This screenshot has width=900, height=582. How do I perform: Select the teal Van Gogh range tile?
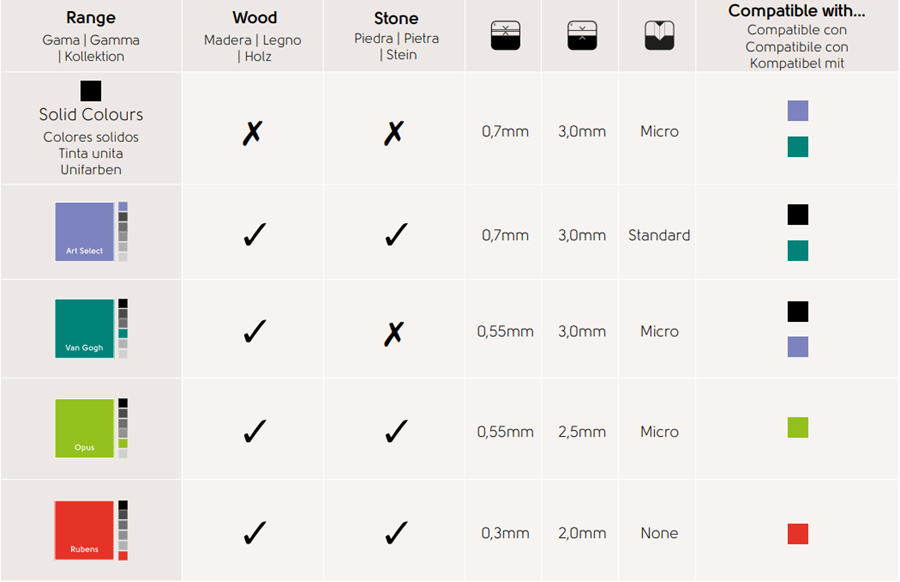pyautogui.click(x=85, y=329)
